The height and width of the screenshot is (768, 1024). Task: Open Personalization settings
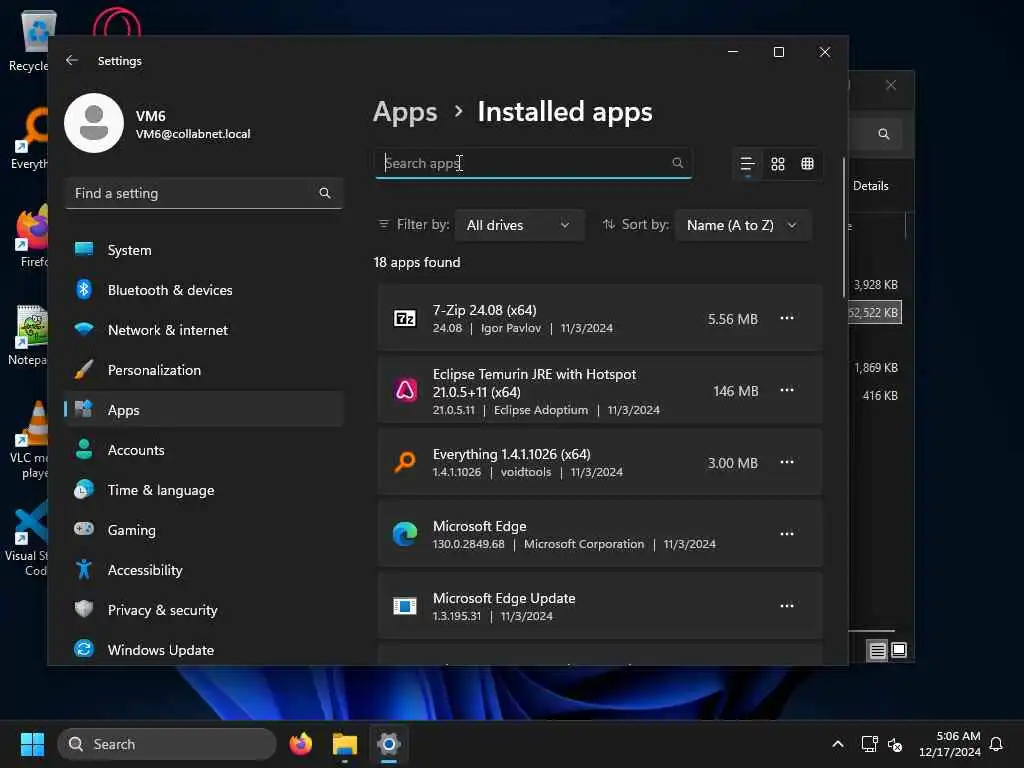point(204,370)
